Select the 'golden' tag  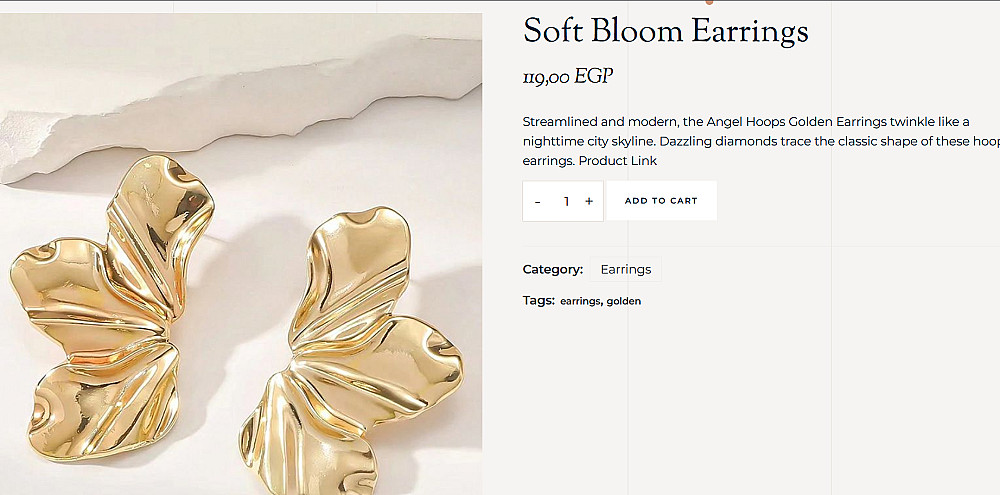[624, 301]
